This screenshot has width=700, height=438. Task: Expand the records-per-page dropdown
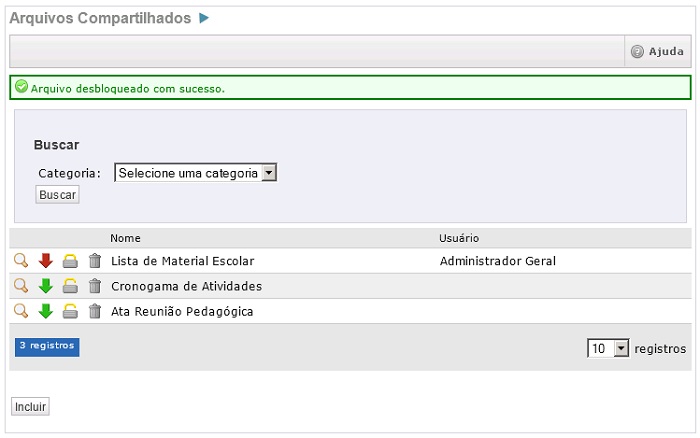[608, 349]
